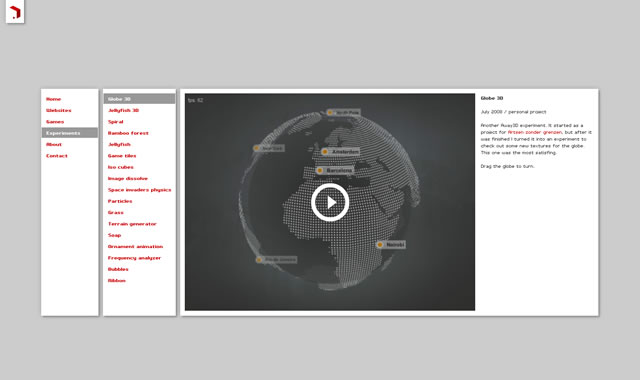Viewport: 640px width, 380px height.
Task: Open the Terrain generator experiment
Action: point(132,224)
